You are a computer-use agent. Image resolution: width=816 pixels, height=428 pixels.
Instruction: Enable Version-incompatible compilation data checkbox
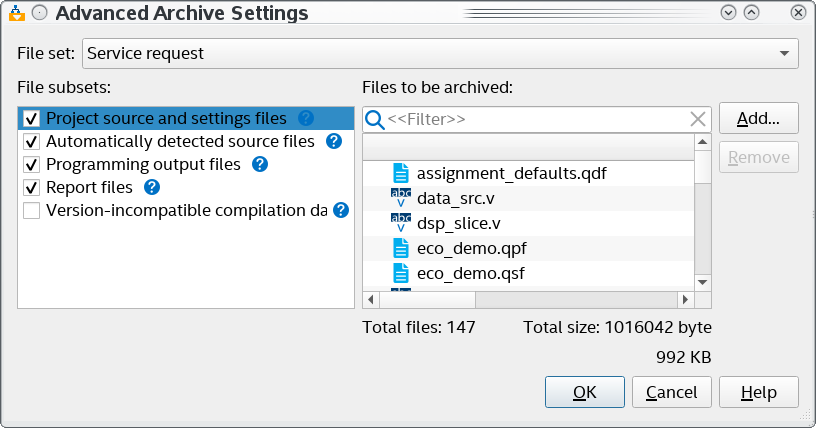[31, 210]
